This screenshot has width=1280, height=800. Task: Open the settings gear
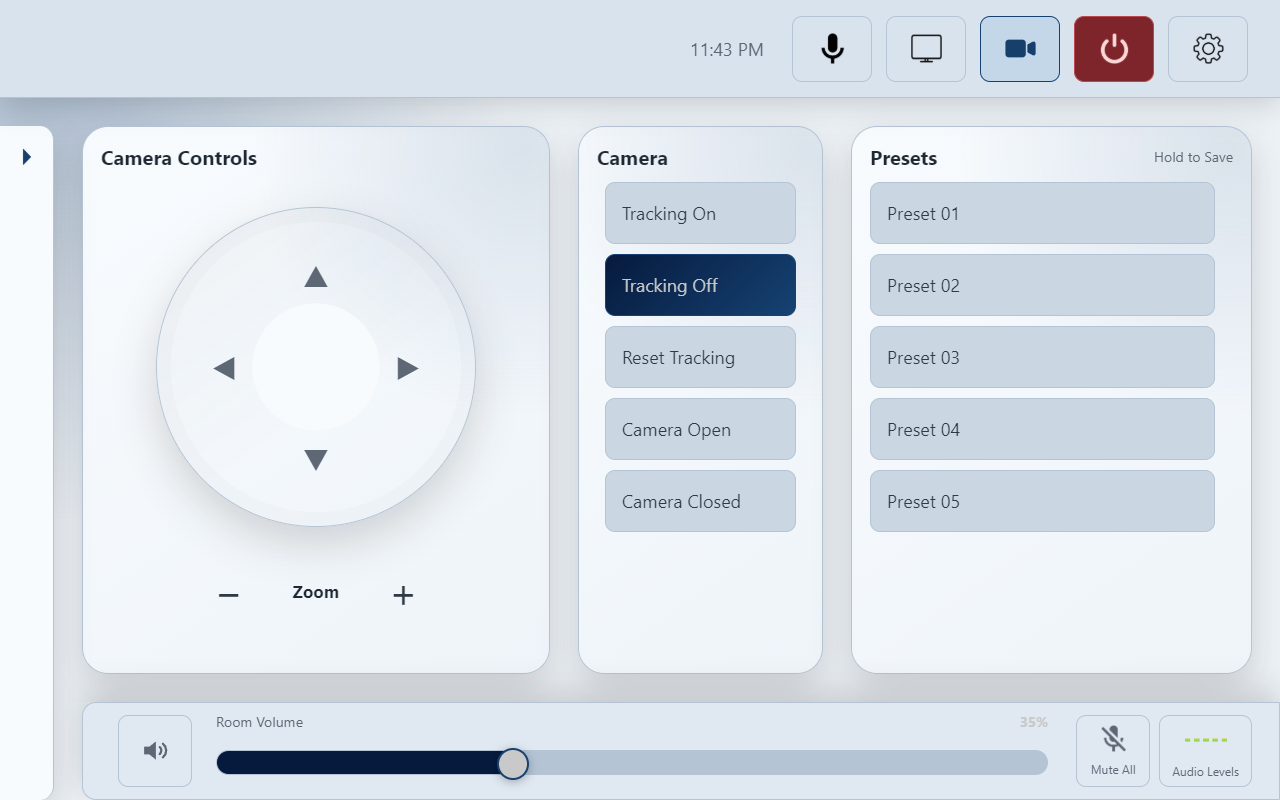point(1208,49)
